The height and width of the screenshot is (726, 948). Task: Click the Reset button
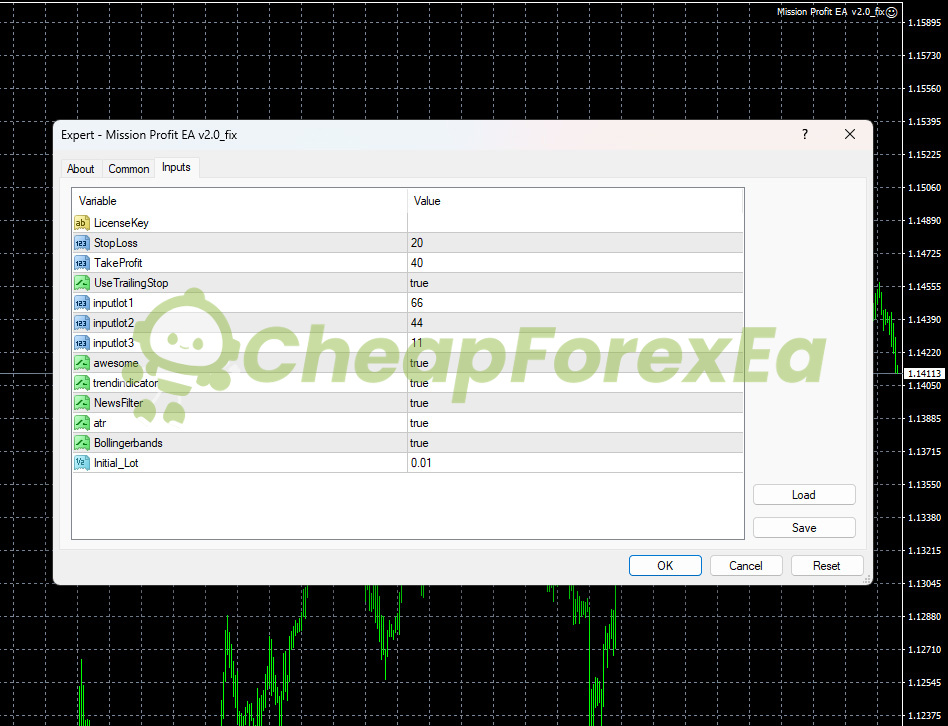826,566
